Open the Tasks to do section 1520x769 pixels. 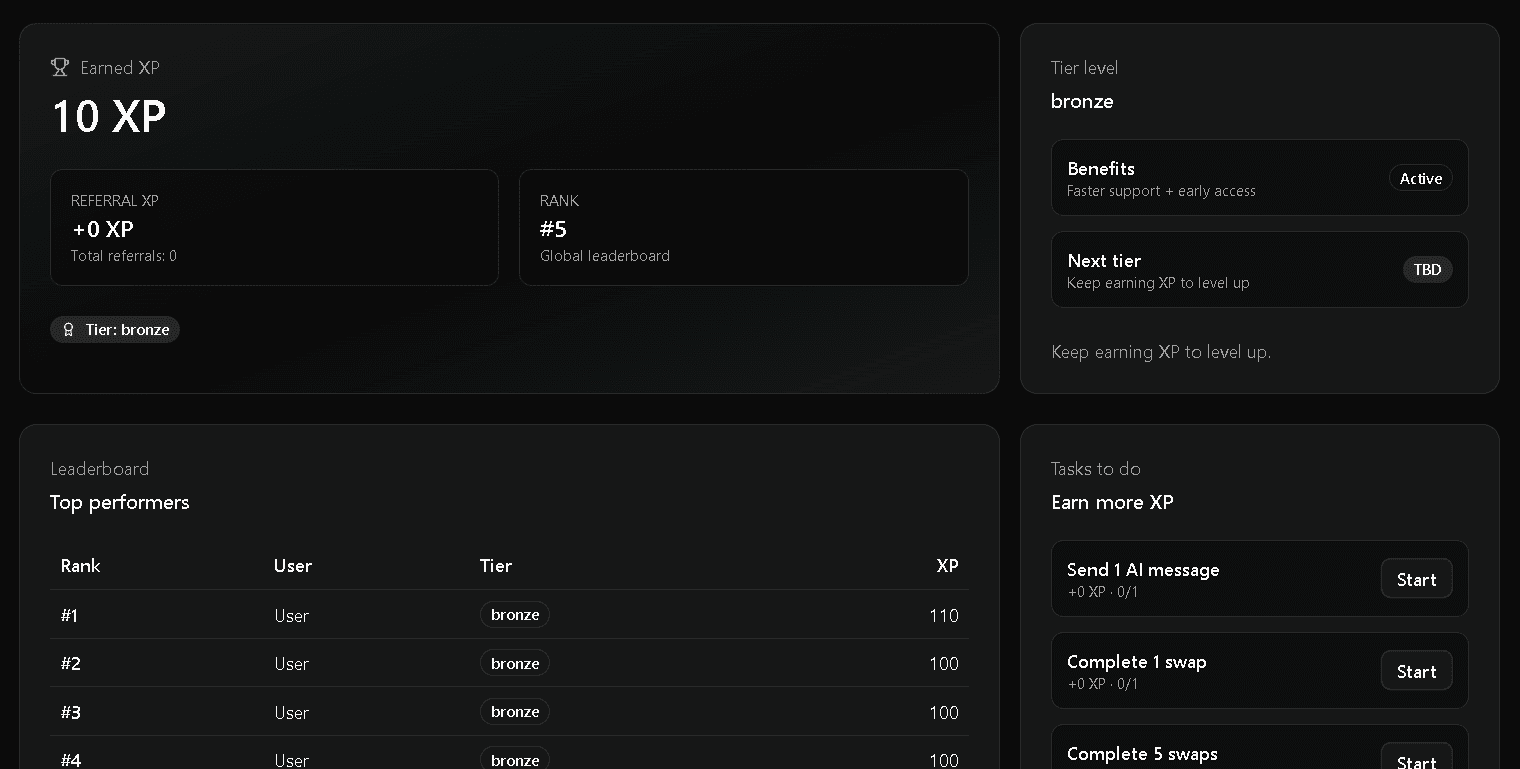click(1096, 468)
